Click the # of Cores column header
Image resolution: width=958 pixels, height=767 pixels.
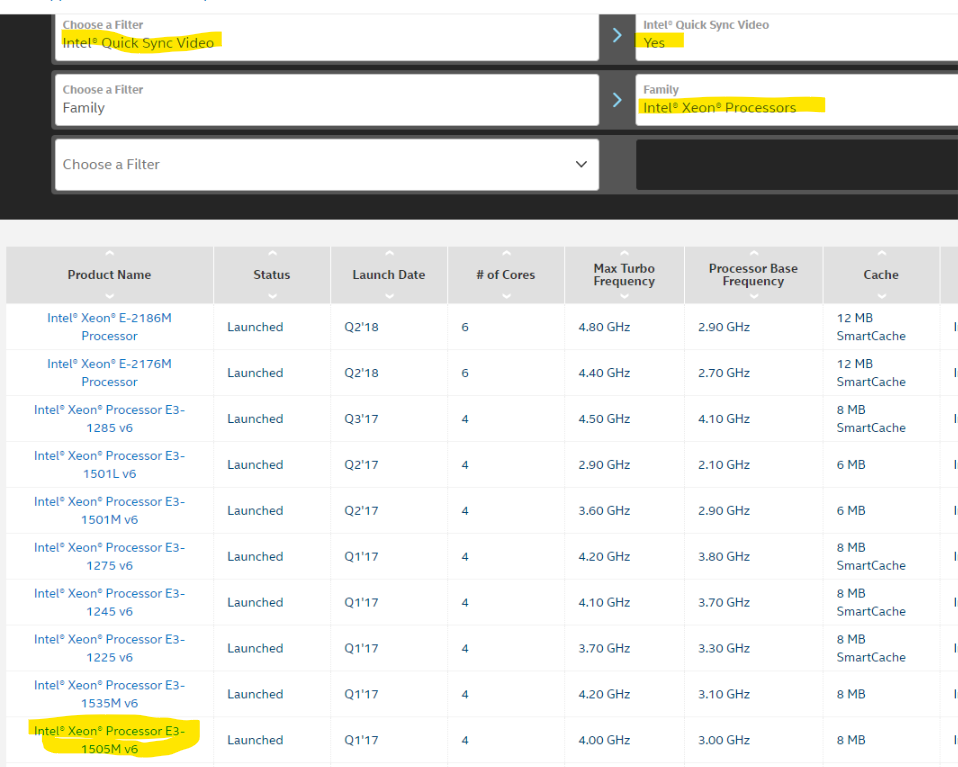coord(506,275)
